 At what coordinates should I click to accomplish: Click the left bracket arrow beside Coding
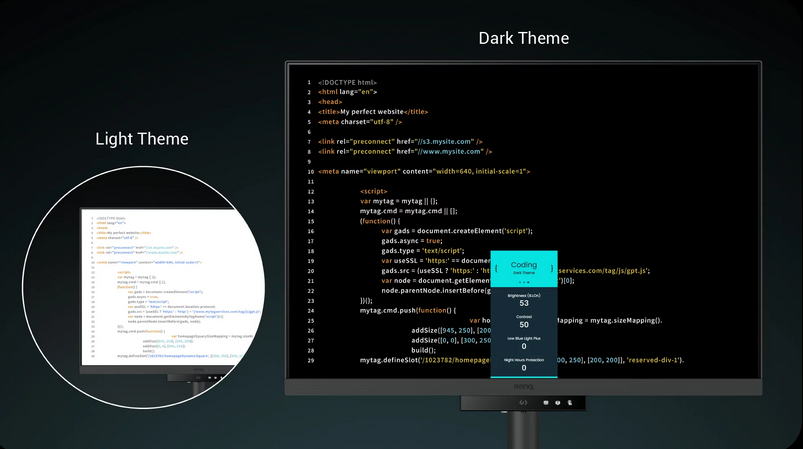point(496,268)
